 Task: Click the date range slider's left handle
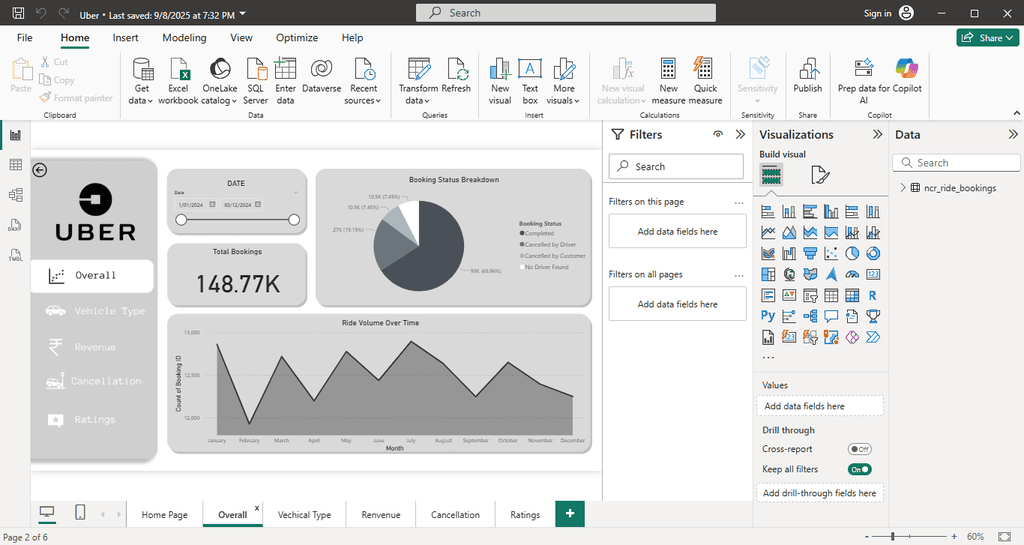(181, 220)
